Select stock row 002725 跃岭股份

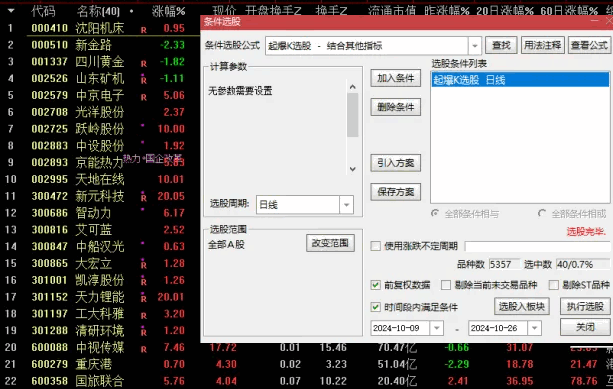pos(100,129)
